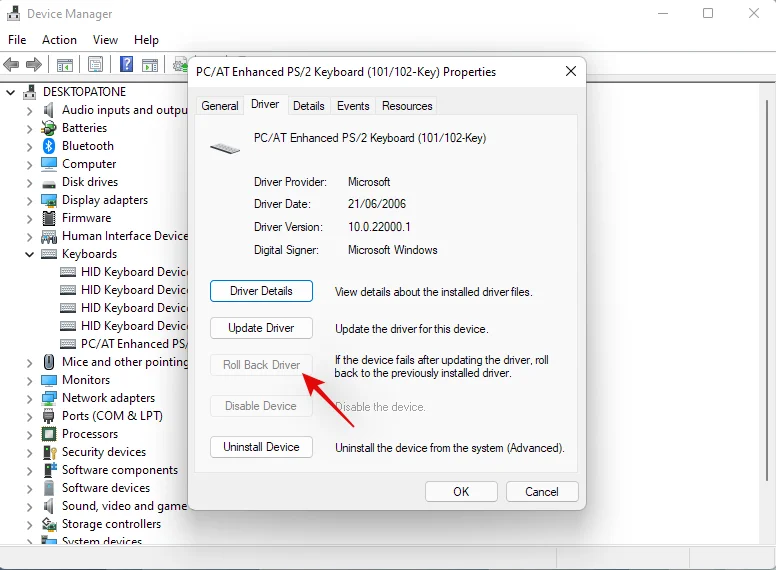This screenshot has width=776, height=570.
Task: Click the blue Help toolbar icon
Action: [x=127, y=65]
